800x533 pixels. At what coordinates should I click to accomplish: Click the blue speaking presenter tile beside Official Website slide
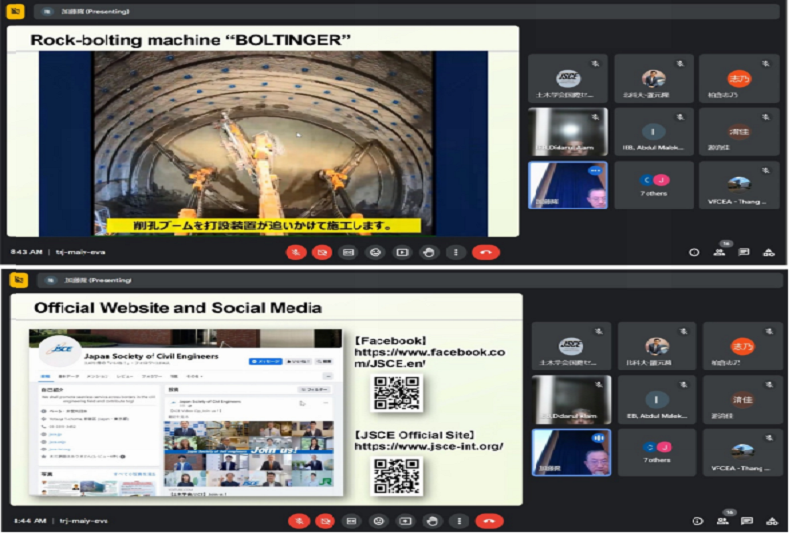coord(571,452)
